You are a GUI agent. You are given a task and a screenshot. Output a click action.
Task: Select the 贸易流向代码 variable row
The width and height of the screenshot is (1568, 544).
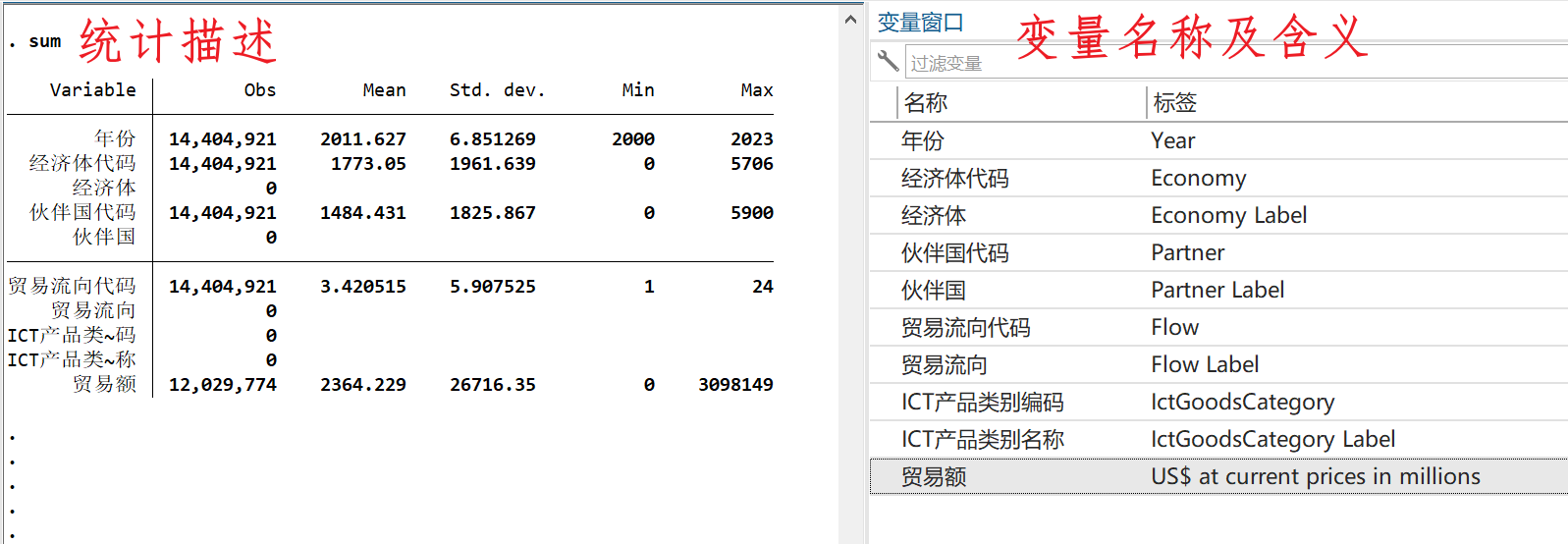click(x=965, y=327)
